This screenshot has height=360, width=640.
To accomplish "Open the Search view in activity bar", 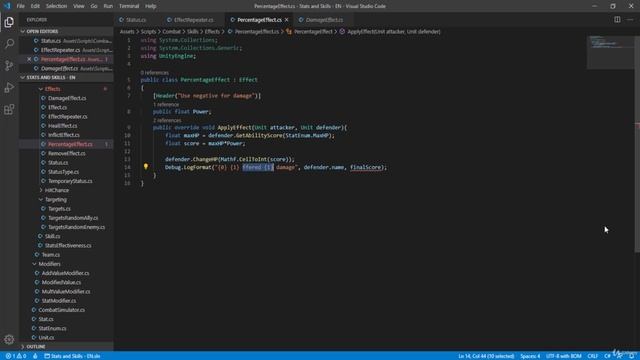I will (9, 44).
